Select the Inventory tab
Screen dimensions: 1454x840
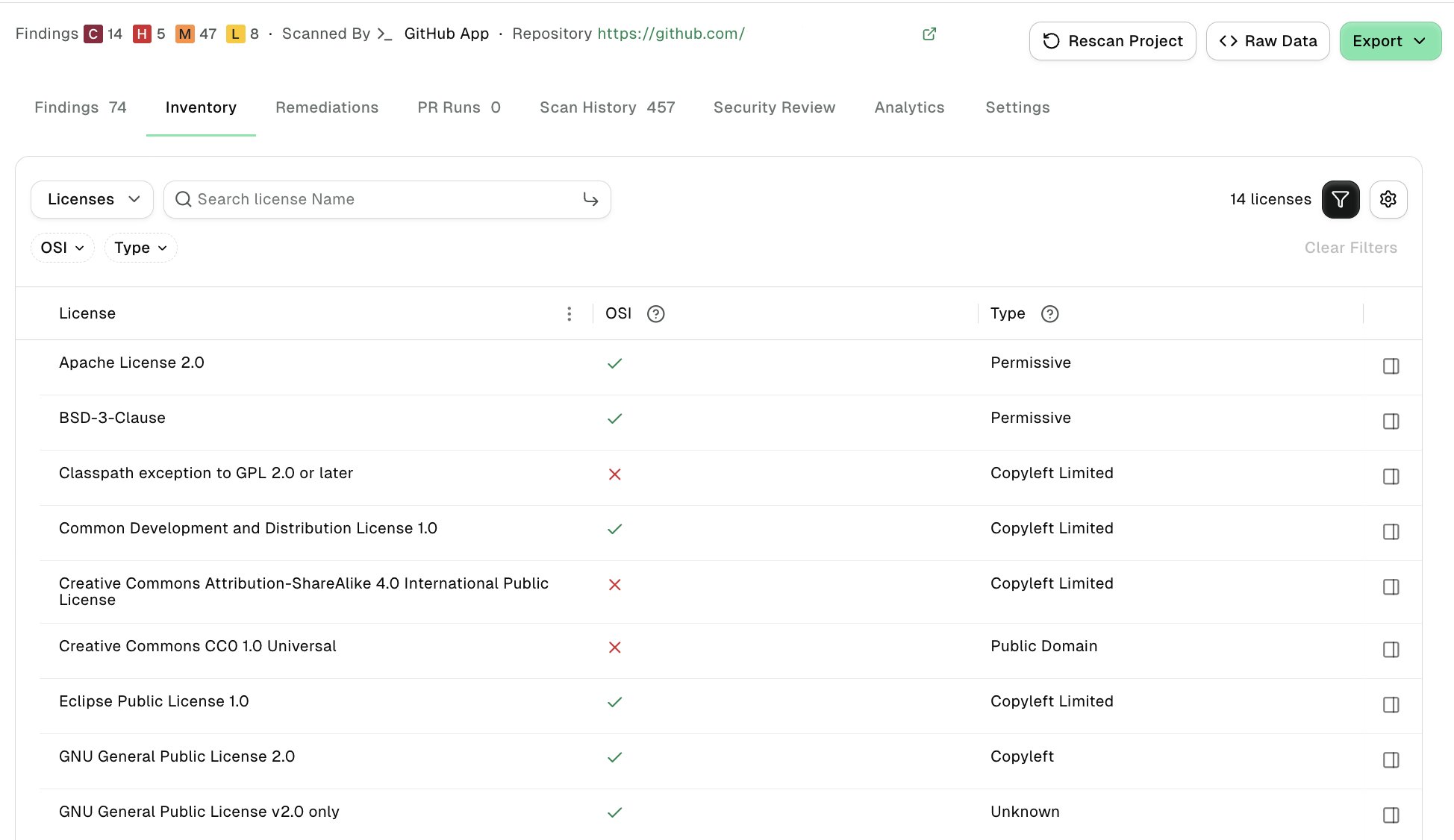click(x=201, y=107)
